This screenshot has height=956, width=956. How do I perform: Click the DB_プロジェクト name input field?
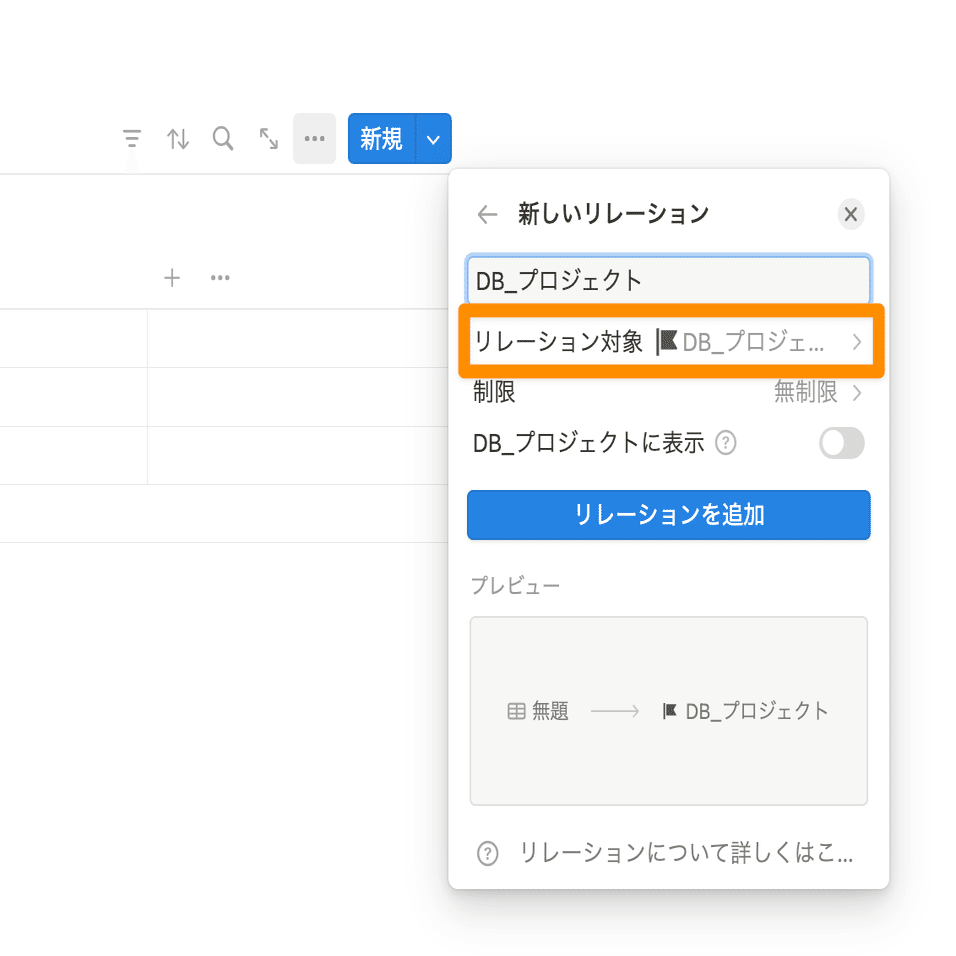(669, 280)
